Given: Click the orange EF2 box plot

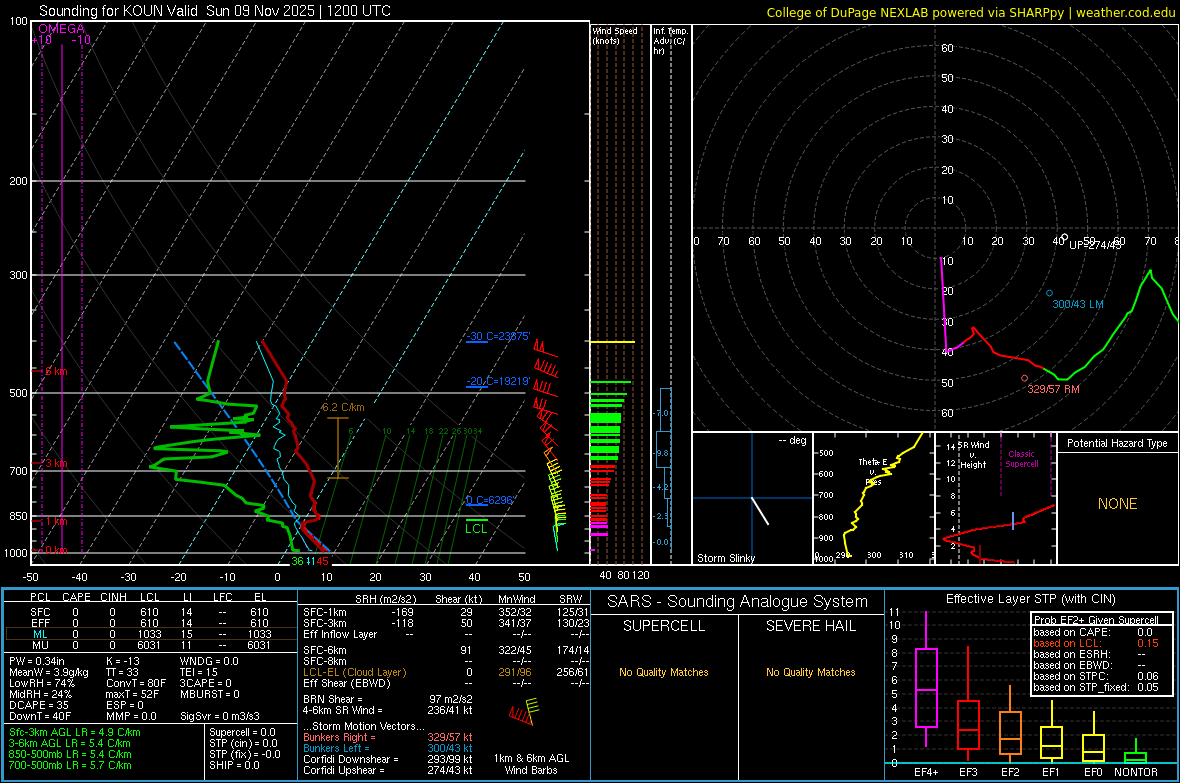Looking at the screenshot, I should tap(1010, 725).
